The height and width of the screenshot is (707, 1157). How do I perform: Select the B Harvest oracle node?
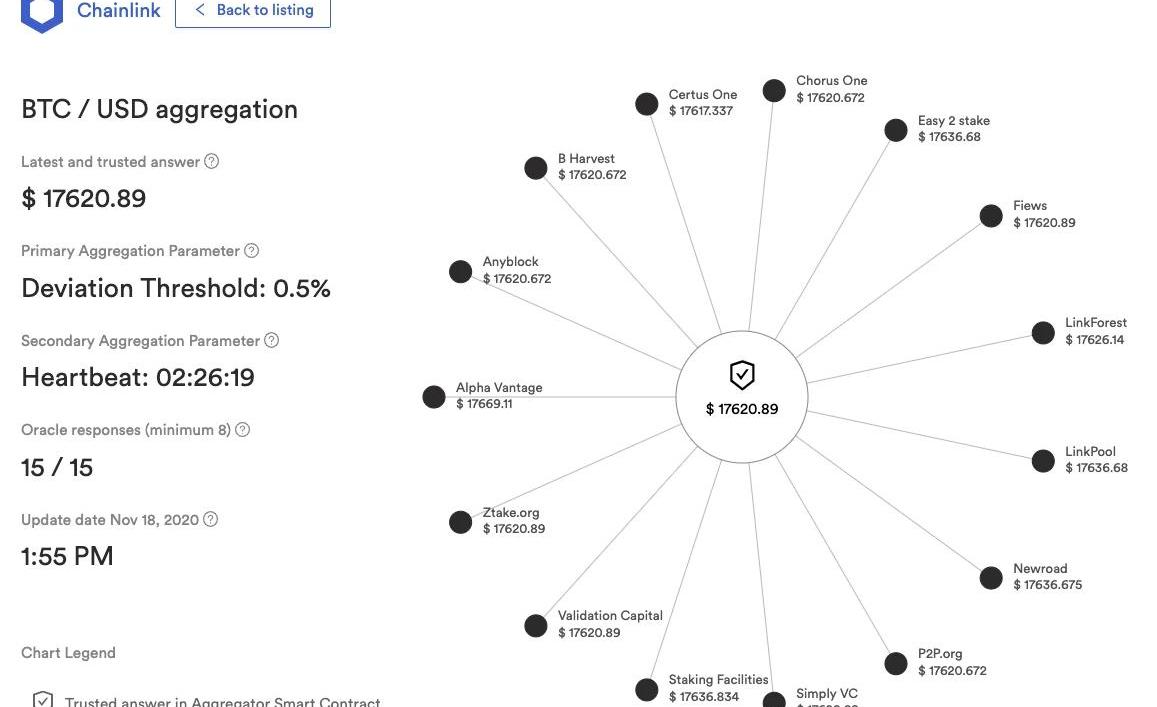[536, 167]
